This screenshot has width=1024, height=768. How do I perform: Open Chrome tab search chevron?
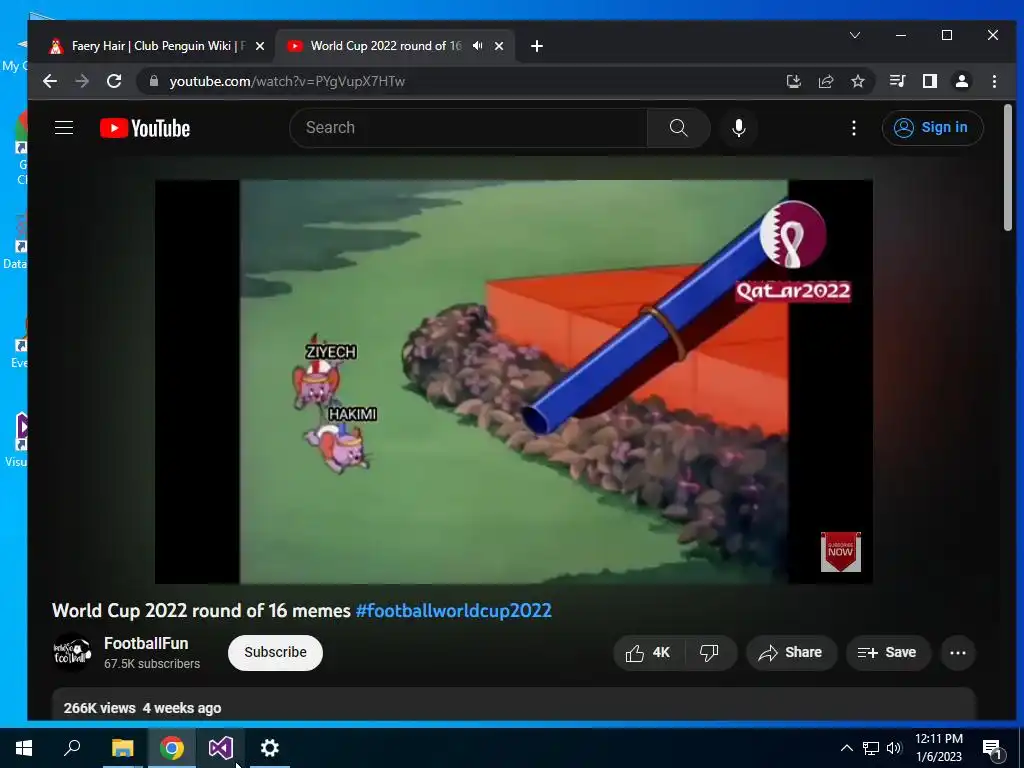[x=855, y=35]
